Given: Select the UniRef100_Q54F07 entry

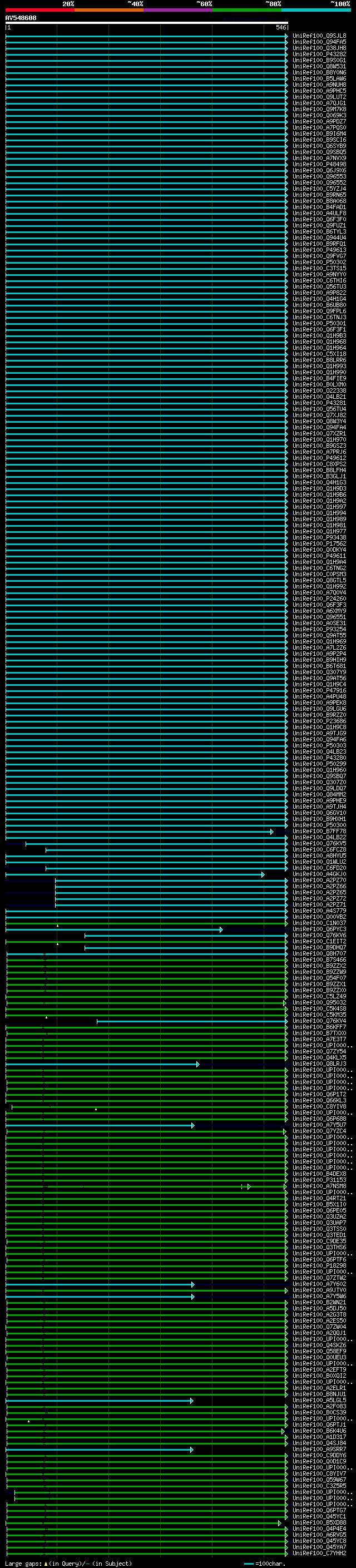Looking at the screenshot, I should pyautogui.click(x=319, y=977).
